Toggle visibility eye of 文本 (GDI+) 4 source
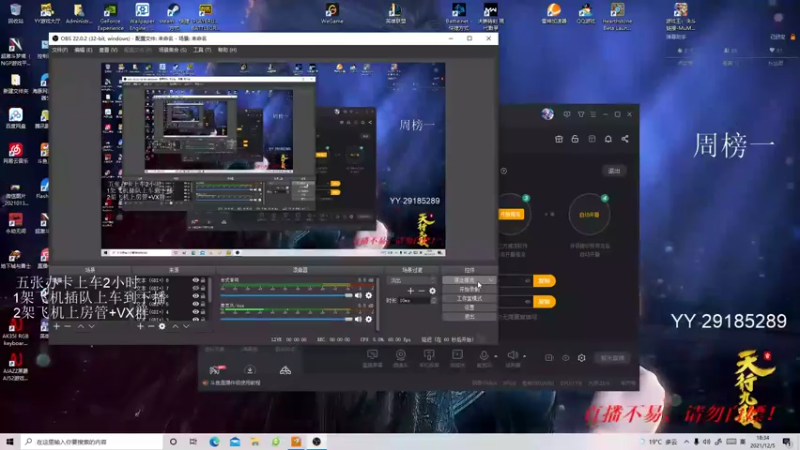Screen dimensions: 800x450 click(x=195, y=312)
